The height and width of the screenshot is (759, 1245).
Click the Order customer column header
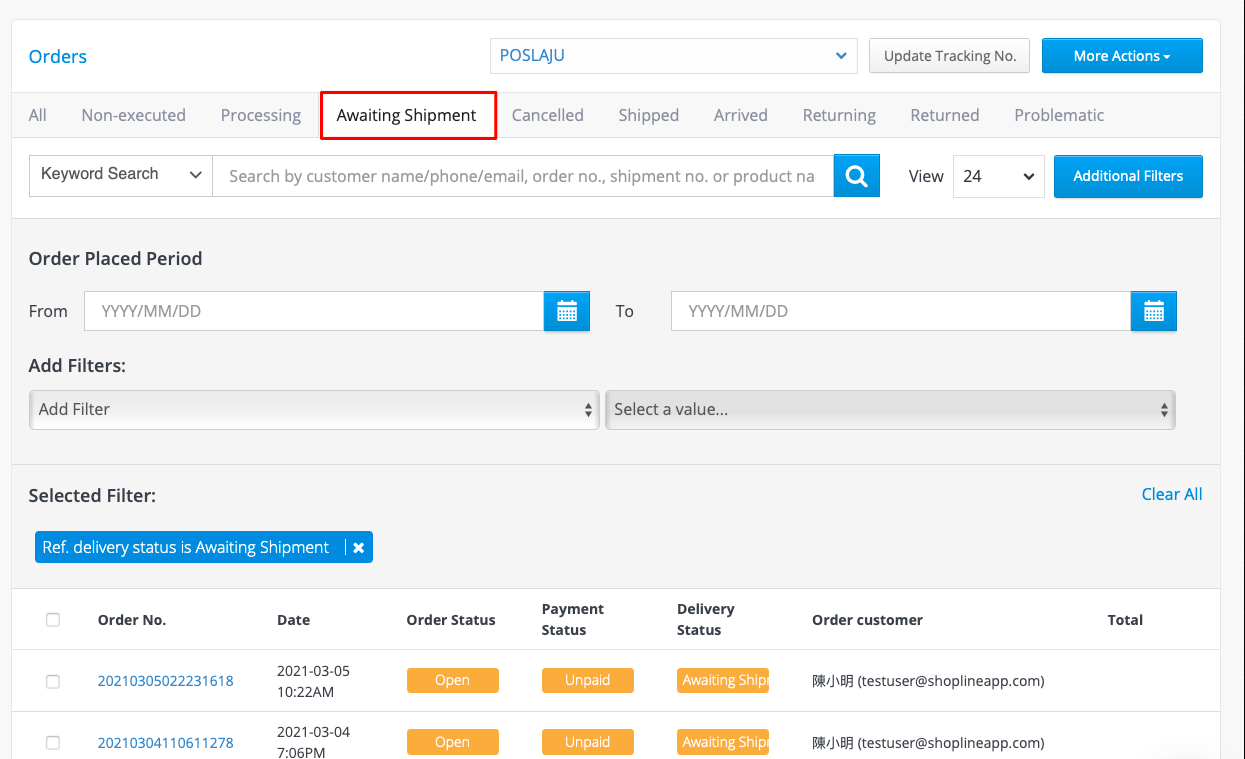(867, 620)
